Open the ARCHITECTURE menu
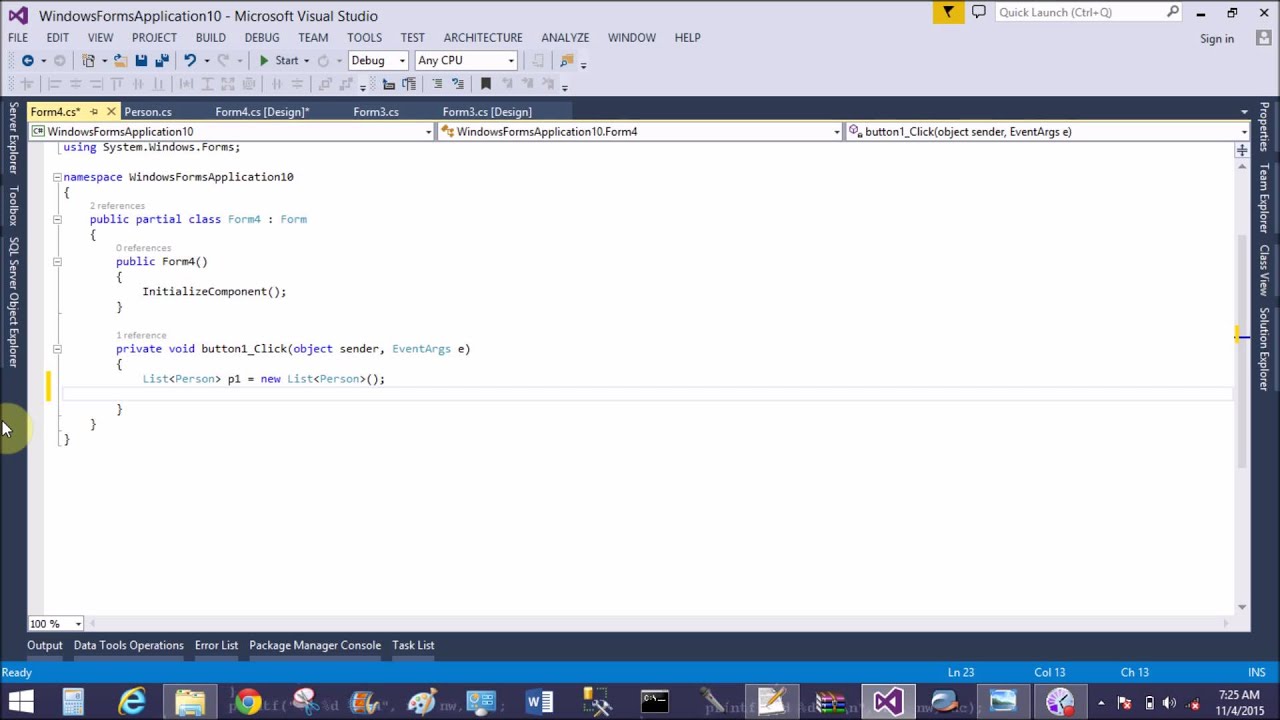This screenshot has width=1280, height=720. (483, 37)
